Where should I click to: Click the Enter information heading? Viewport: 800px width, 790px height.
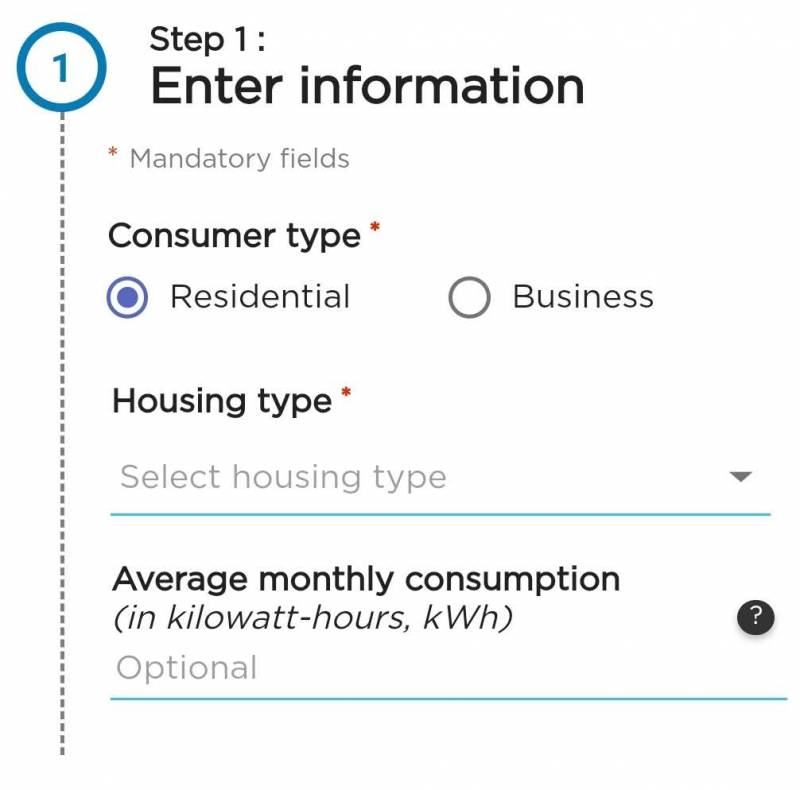367,86
